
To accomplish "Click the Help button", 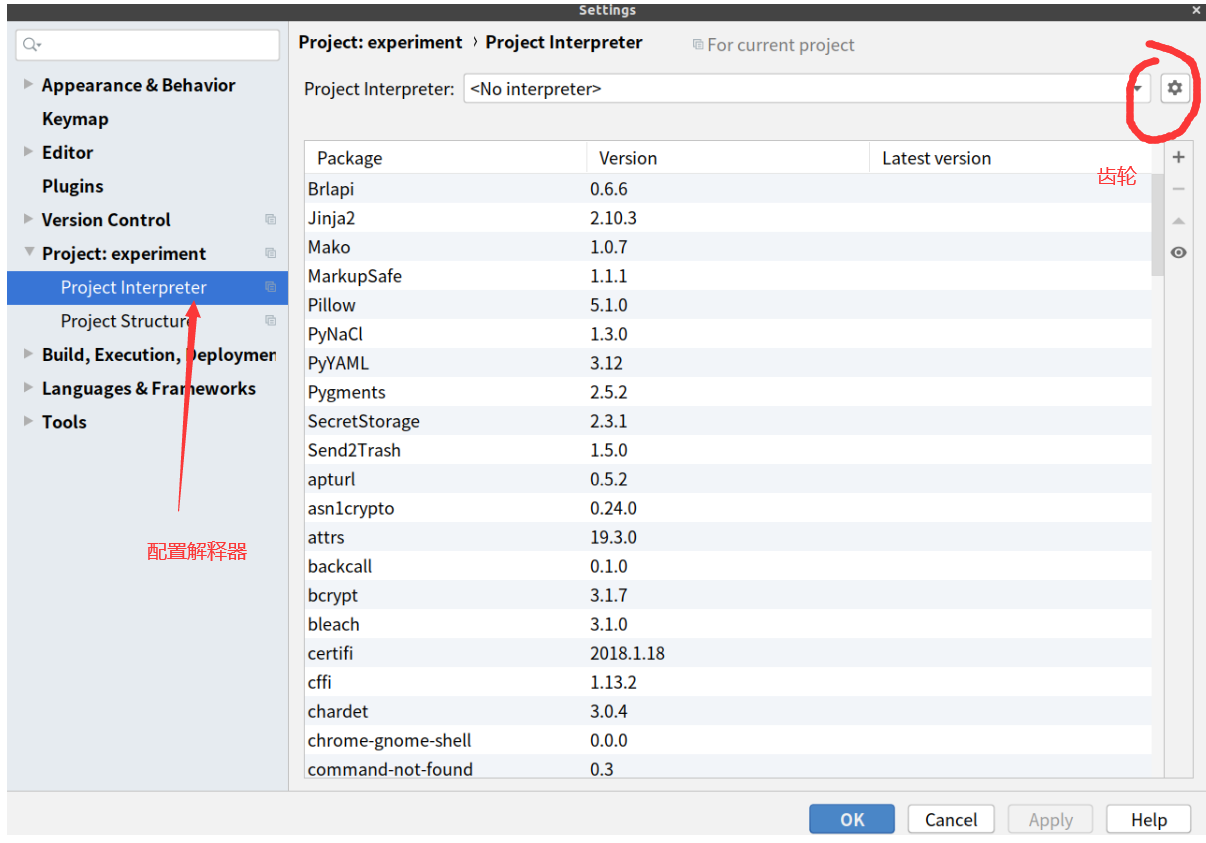I will click(x=1149, y=819).
